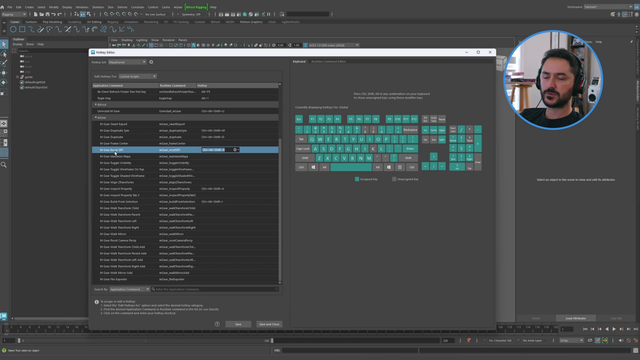
Task: Switch to Runtime Command Editor tab
Action: tap(329, 62)
